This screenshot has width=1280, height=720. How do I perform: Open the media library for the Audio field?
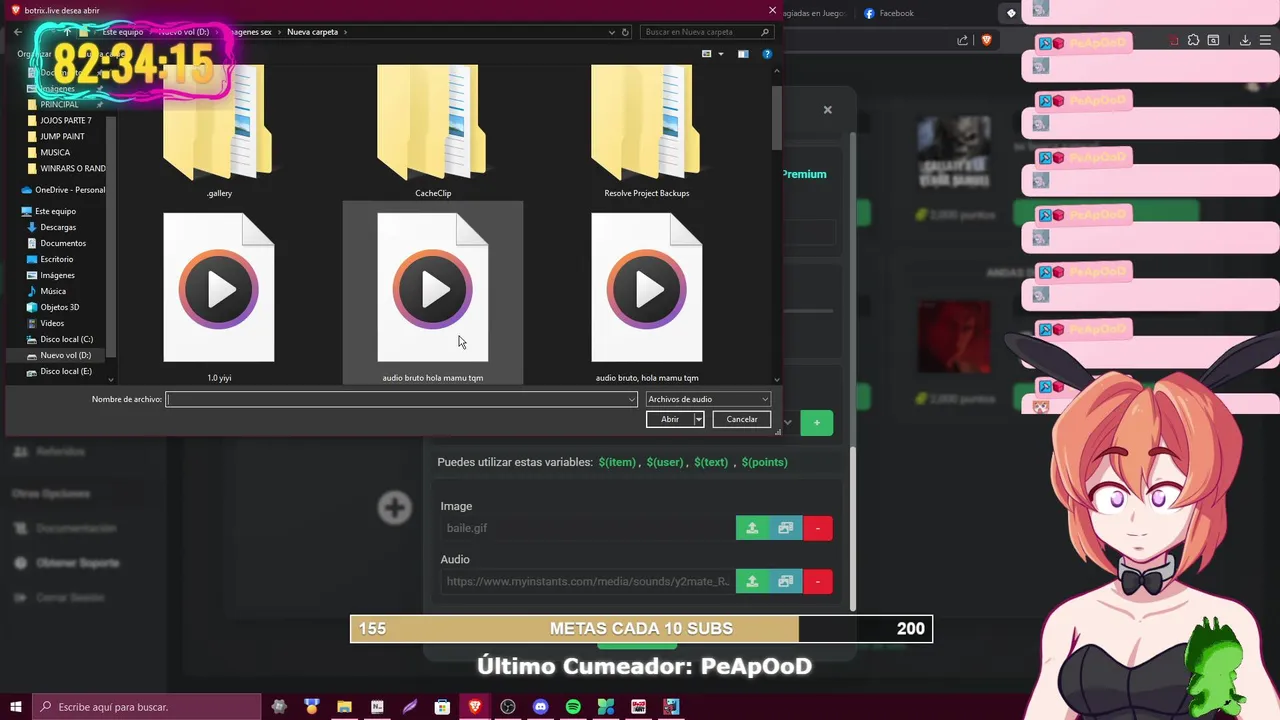coord(786,581)
